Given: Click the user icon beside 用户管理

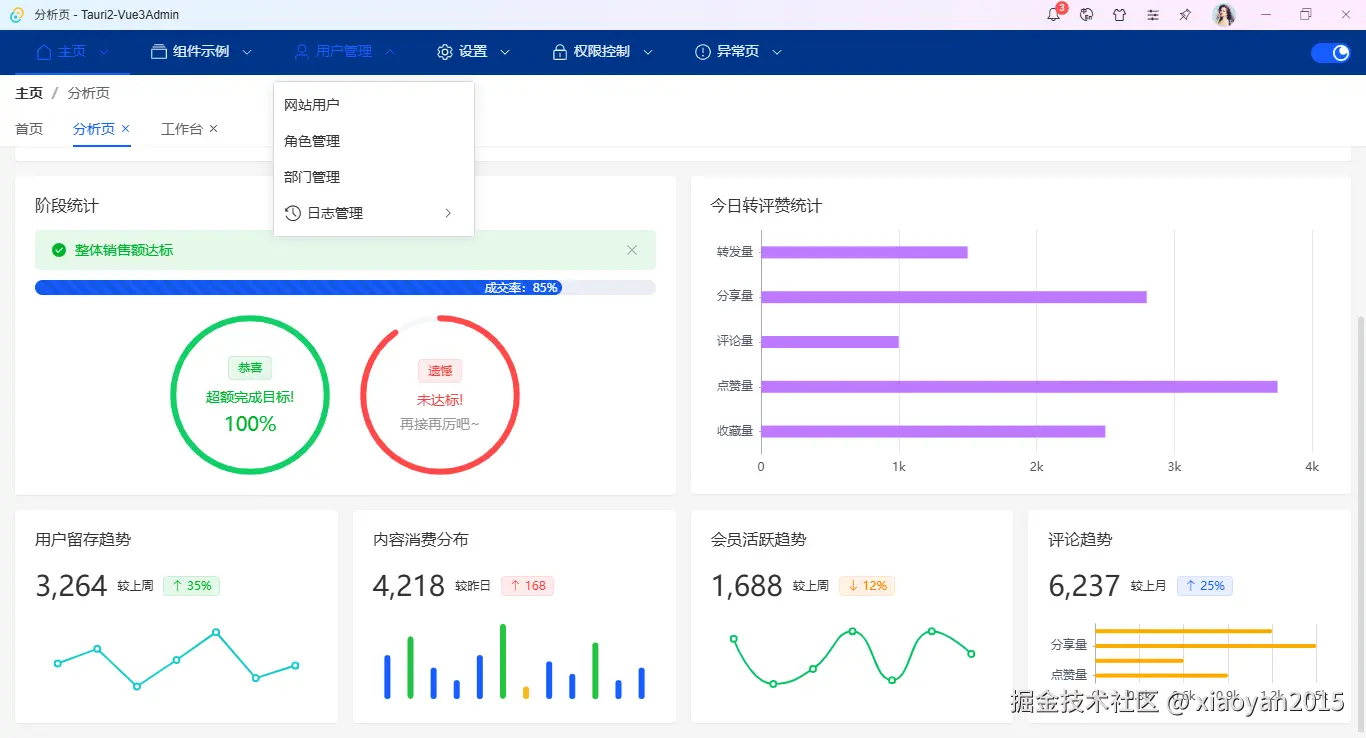Looking at the screenshot, I should (301, 51).
